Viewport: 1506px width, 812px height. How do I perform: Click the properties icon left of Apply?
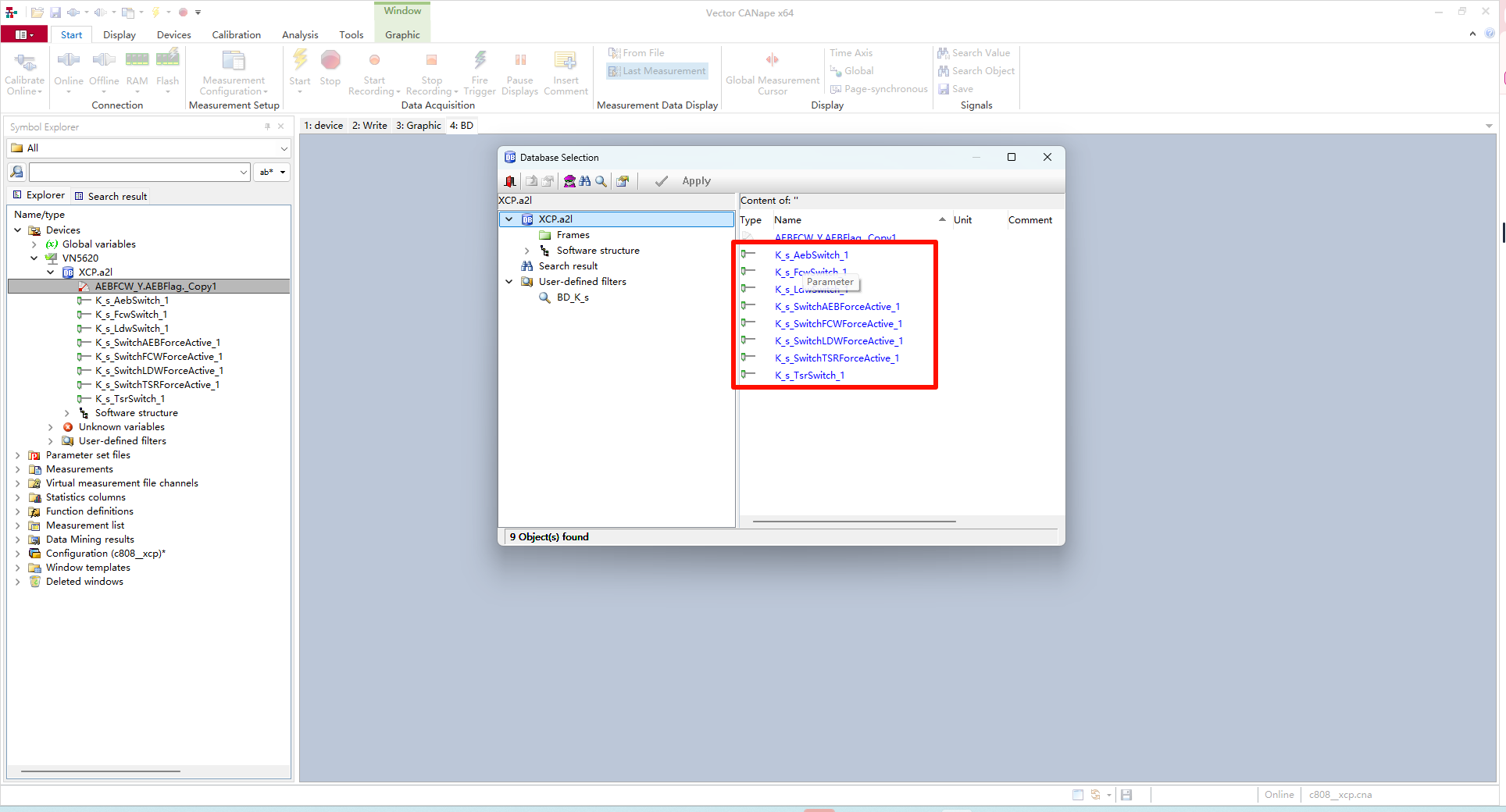(623, 181)
